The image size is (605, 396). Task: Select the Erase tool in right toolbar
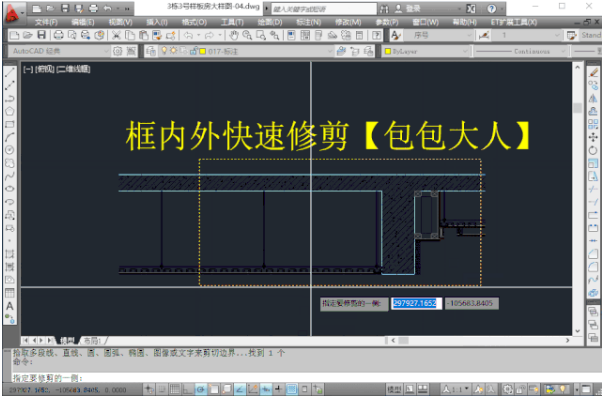tap(593, 72)
